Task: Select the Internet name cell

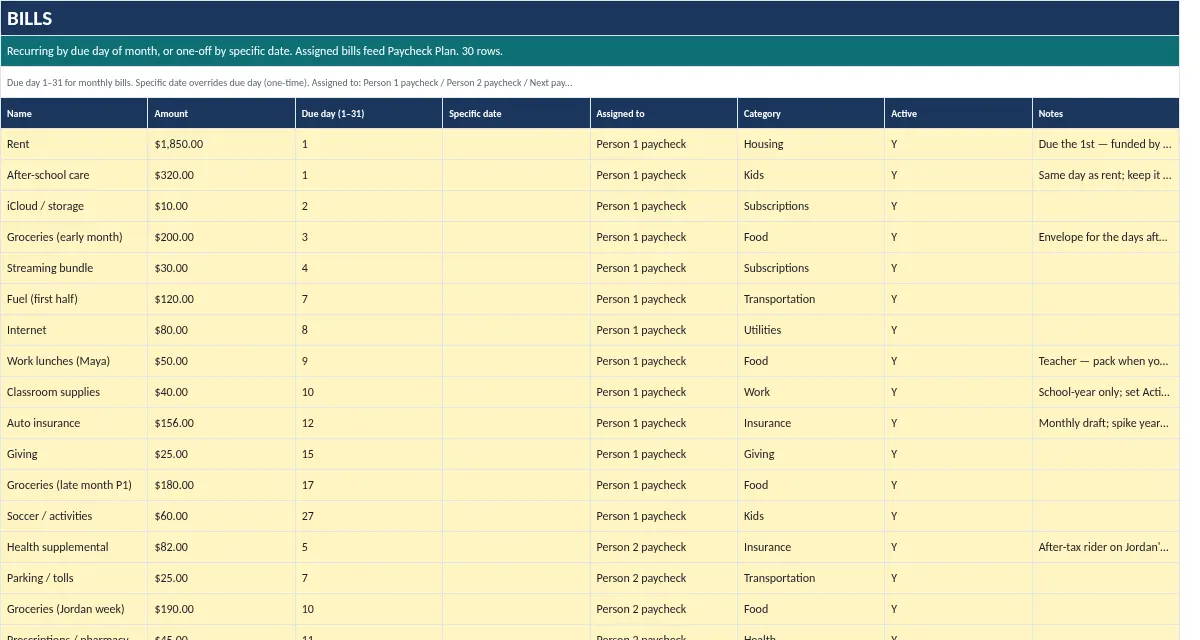Action: tap(74, 330)
